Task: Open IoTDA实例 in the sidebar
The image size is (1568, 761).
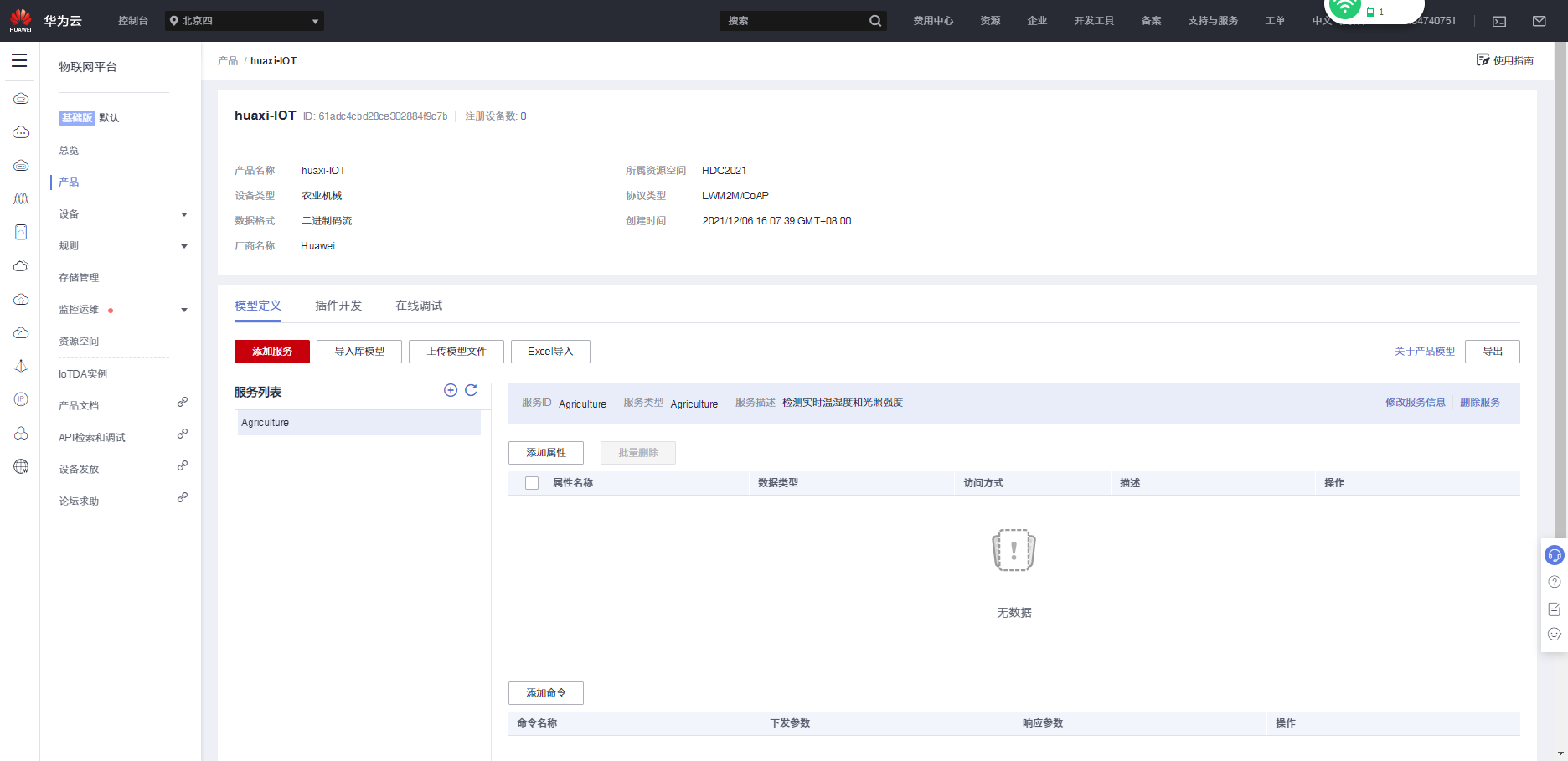Action: click(83, 374)
